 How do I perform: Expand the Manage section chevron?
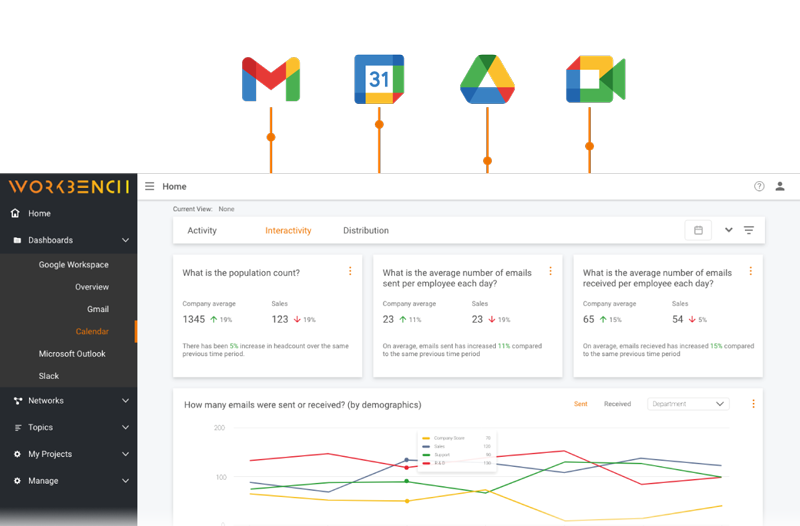[x=126, y=481]
